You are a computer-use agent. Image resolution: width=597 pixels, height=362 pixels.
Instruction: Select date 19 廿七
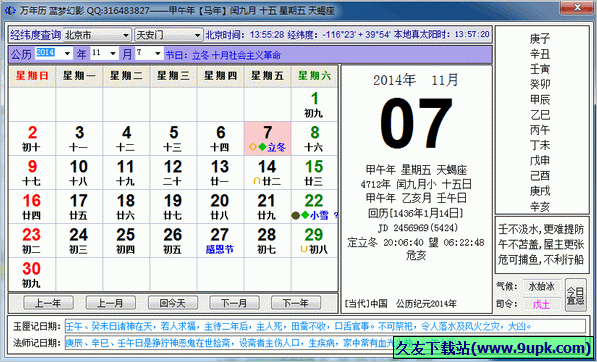click(173, 207)
